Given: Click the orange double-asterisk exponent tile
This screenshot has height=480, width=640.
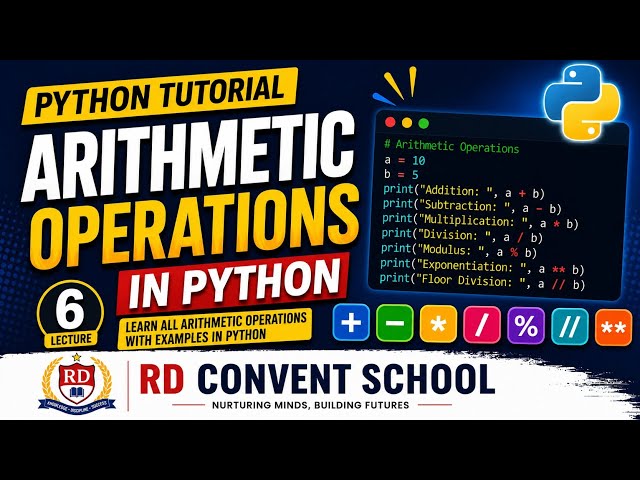Looking at the screenshot, I should 614,328.
